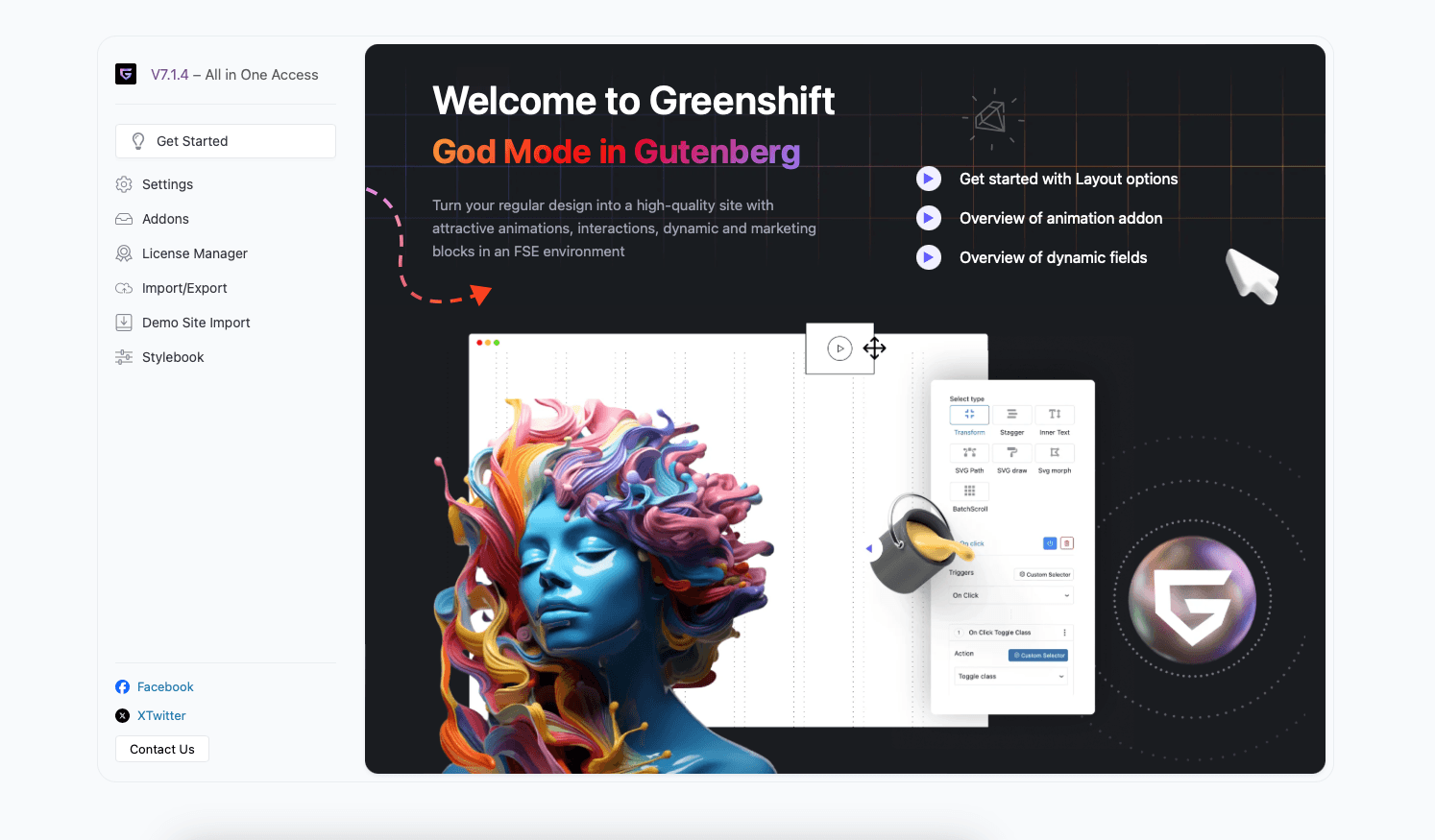Click the paragraph starting 'Turn your regular design'

[x=624, y=228]
